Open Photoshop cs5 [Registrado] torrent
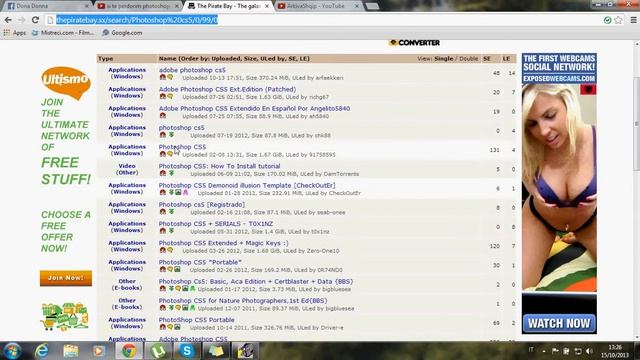Screen dimensions: 640x360 pos(202,204)
